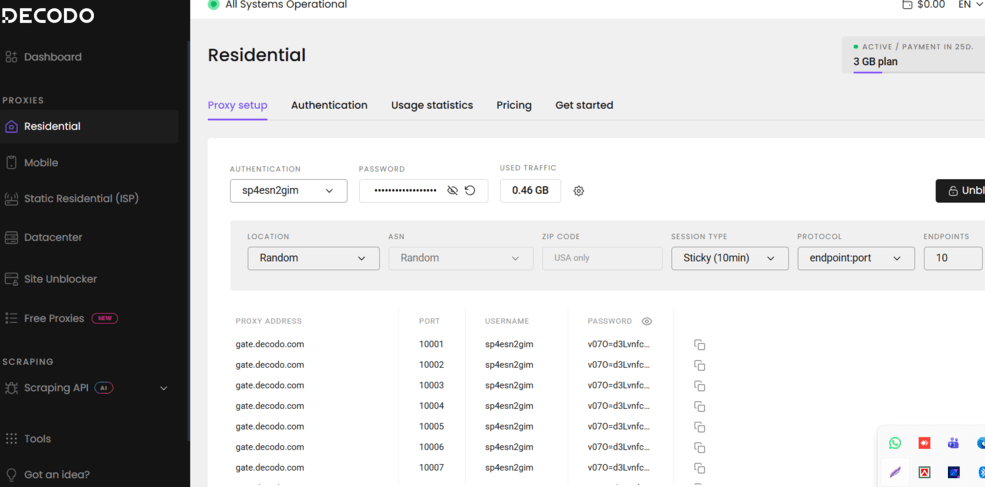
Task: Copy proxy row with port 10005
Action: [x=699, y=427]
